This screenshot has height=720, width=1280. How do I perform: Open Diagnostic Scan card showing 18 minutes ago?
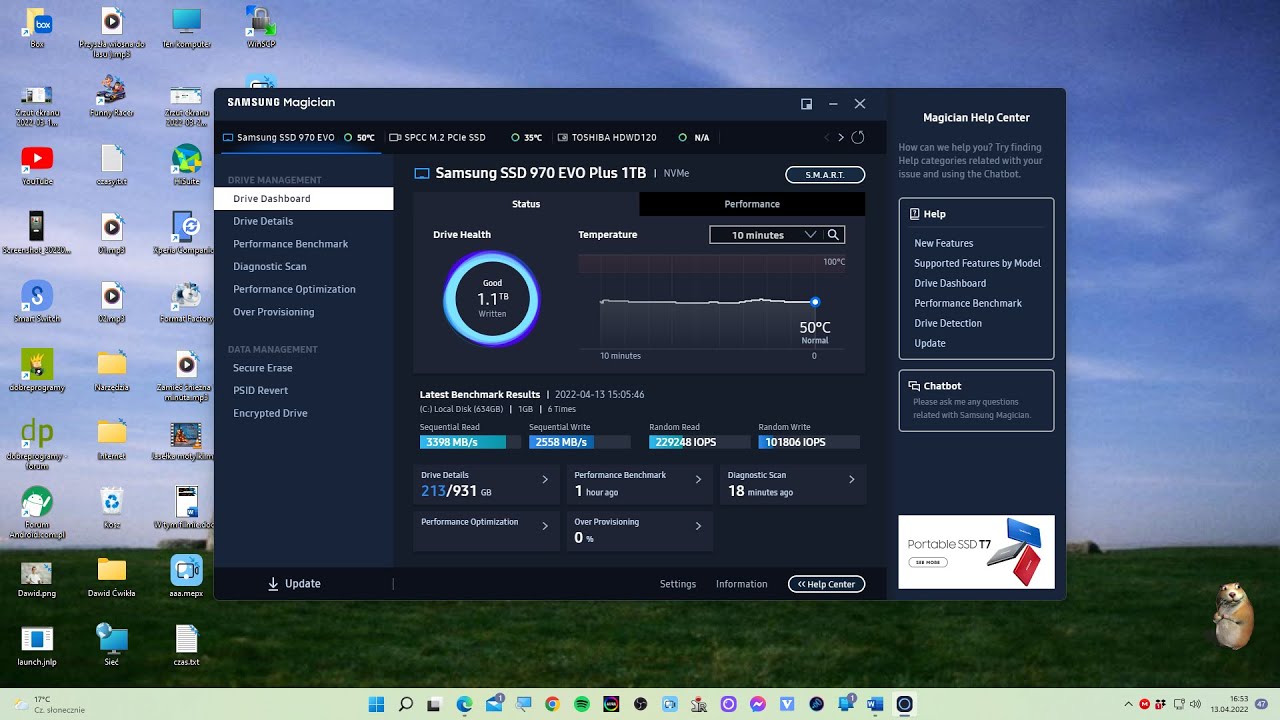tap(793, 484)
